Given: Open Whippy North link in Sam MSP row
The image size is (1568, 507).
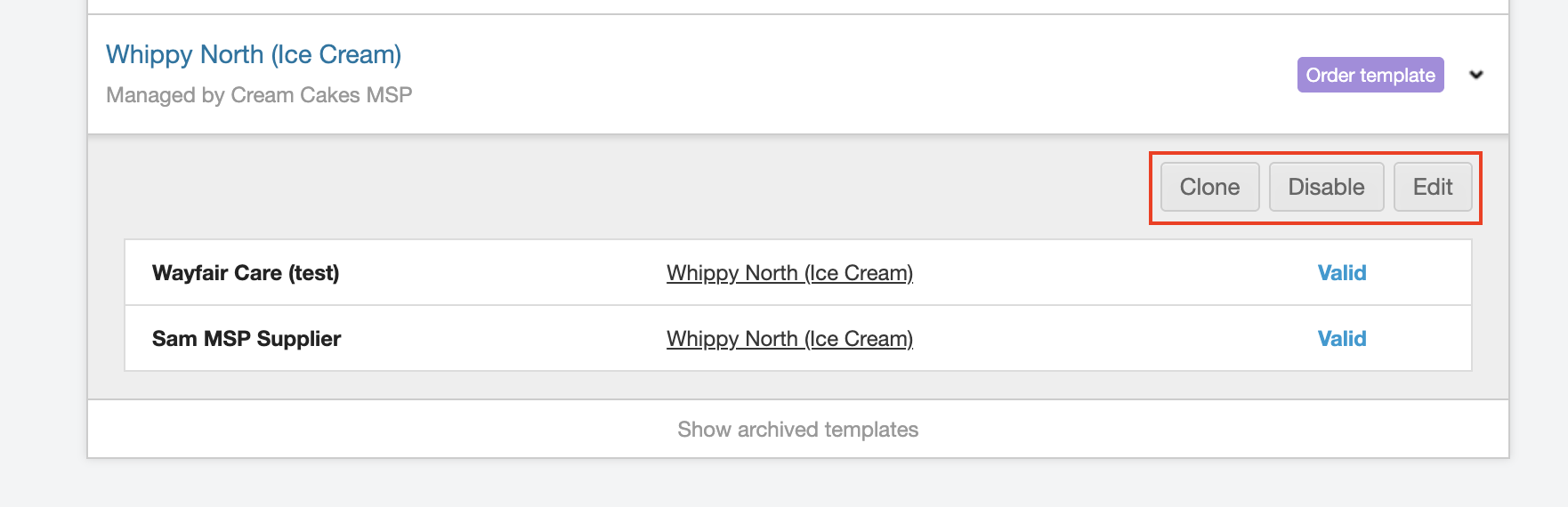Looking at the screenshot, I should point(789,339).
